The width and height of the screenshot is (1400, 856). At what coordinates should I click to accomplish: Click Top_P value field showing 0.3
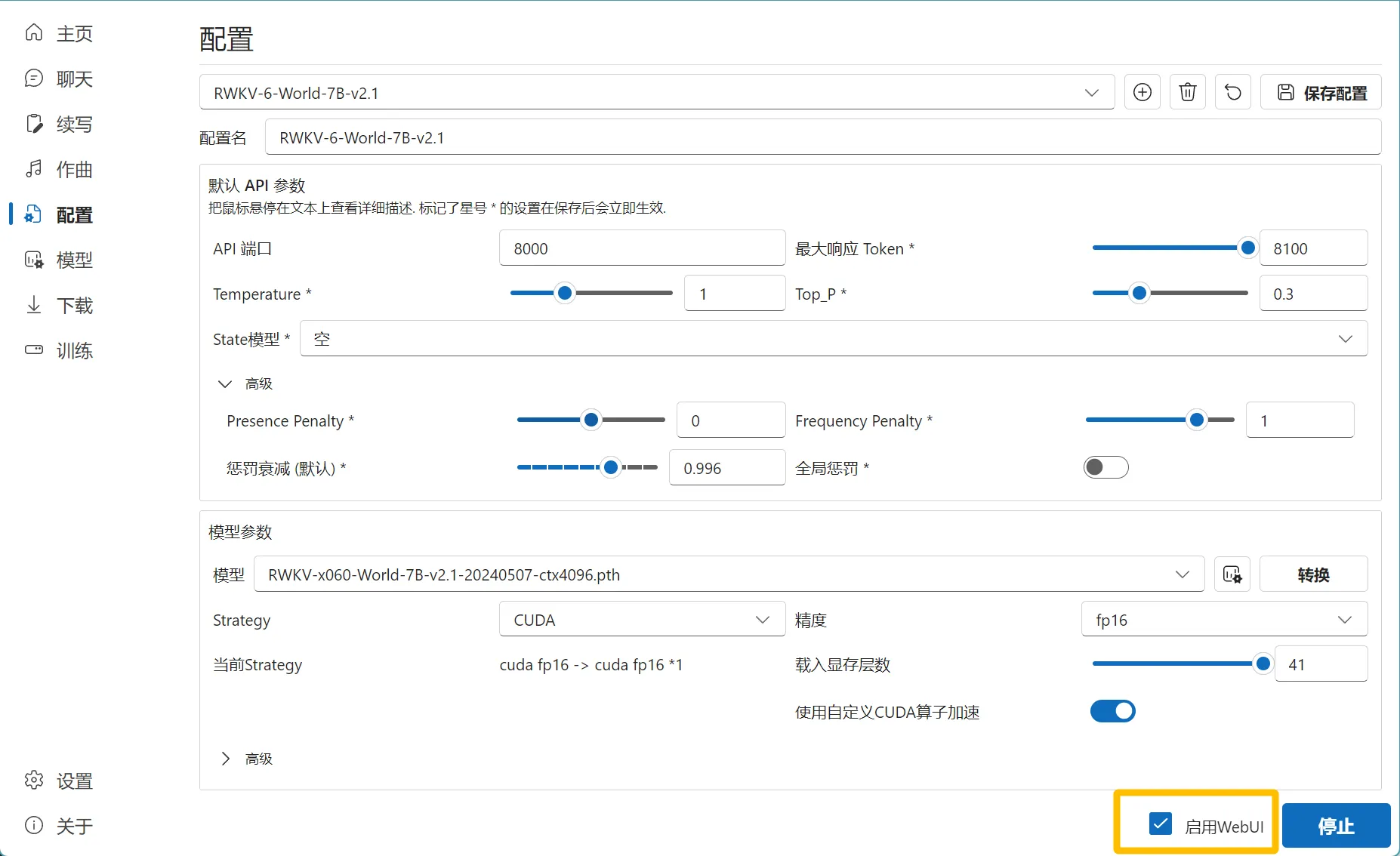click(x=1313, y=293)
